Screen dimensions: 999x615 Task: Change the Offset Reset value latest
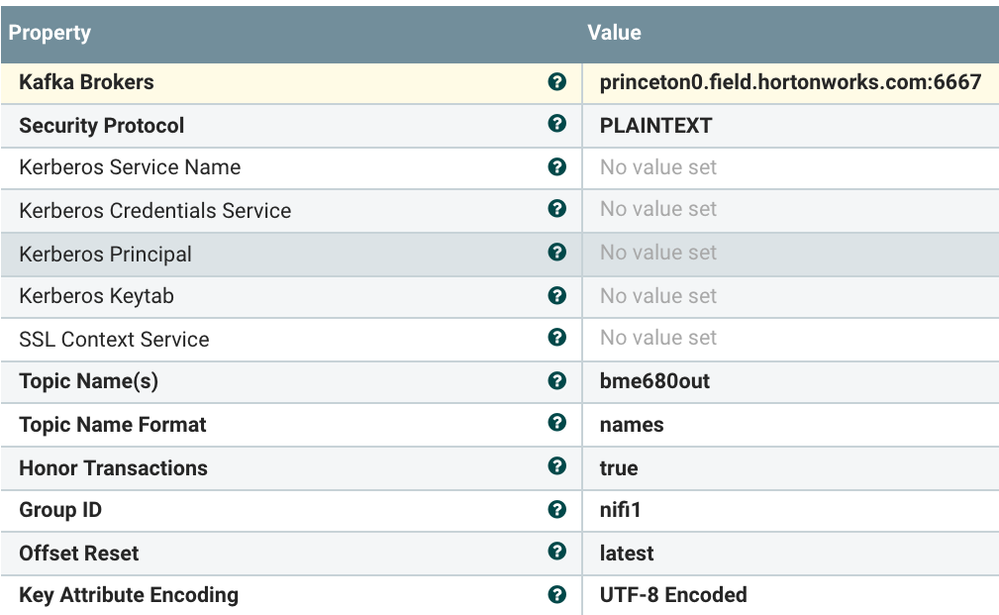pyautogui.click(x=627, y=553)
